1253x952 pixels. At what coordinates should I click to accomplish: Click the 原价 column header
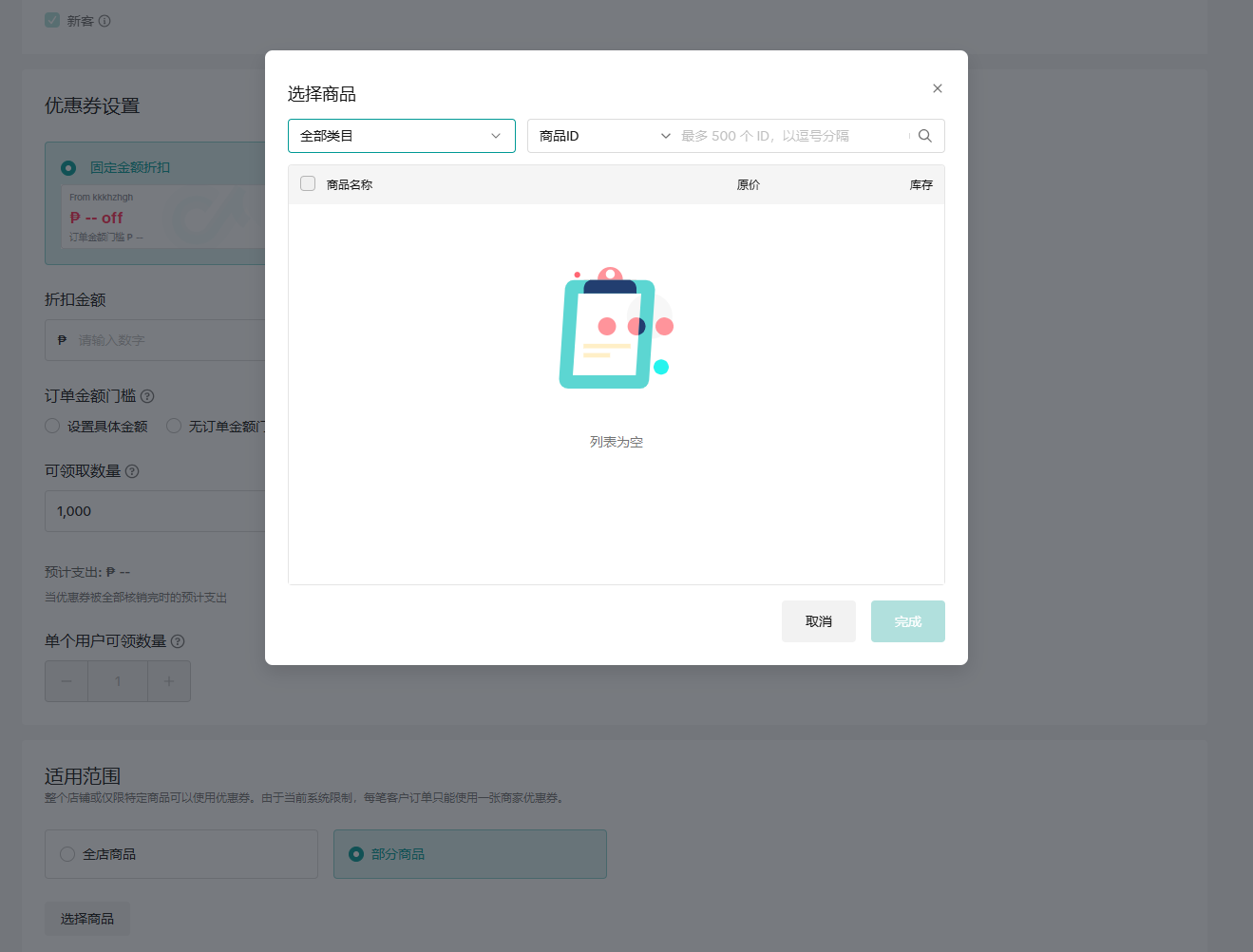coord(748,184)
